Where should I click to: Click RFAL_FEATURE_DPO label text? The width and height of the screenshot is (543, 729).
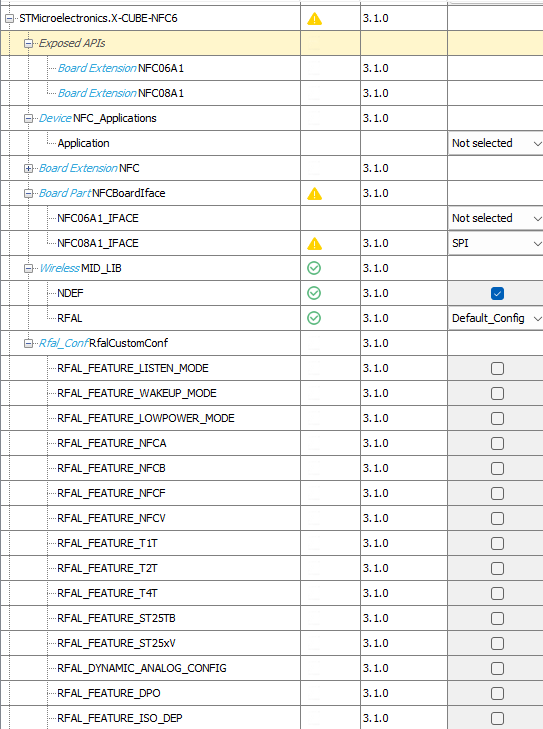[109, 693]
